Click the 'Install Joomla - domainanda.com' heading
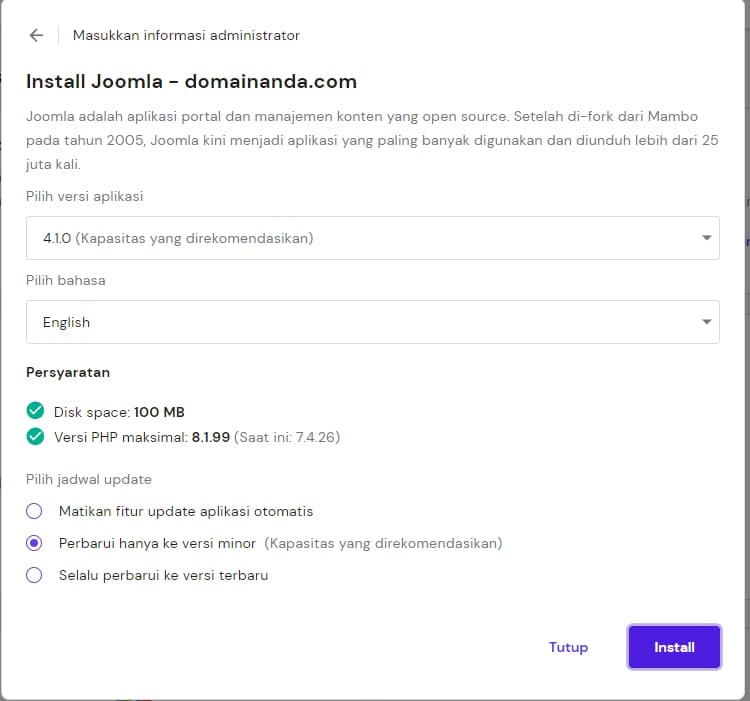Viewport: 750px width, 701px height. pyautogui.click(x=191, y=82)
